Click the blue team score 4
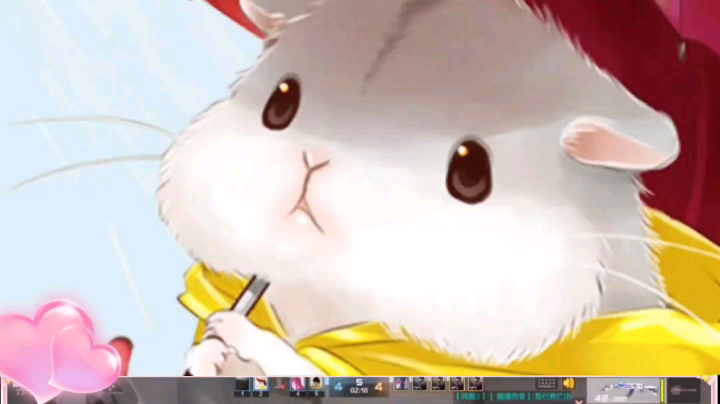This screenshot has height=404, width=720. pyautogui.click(x=338, y=387)
